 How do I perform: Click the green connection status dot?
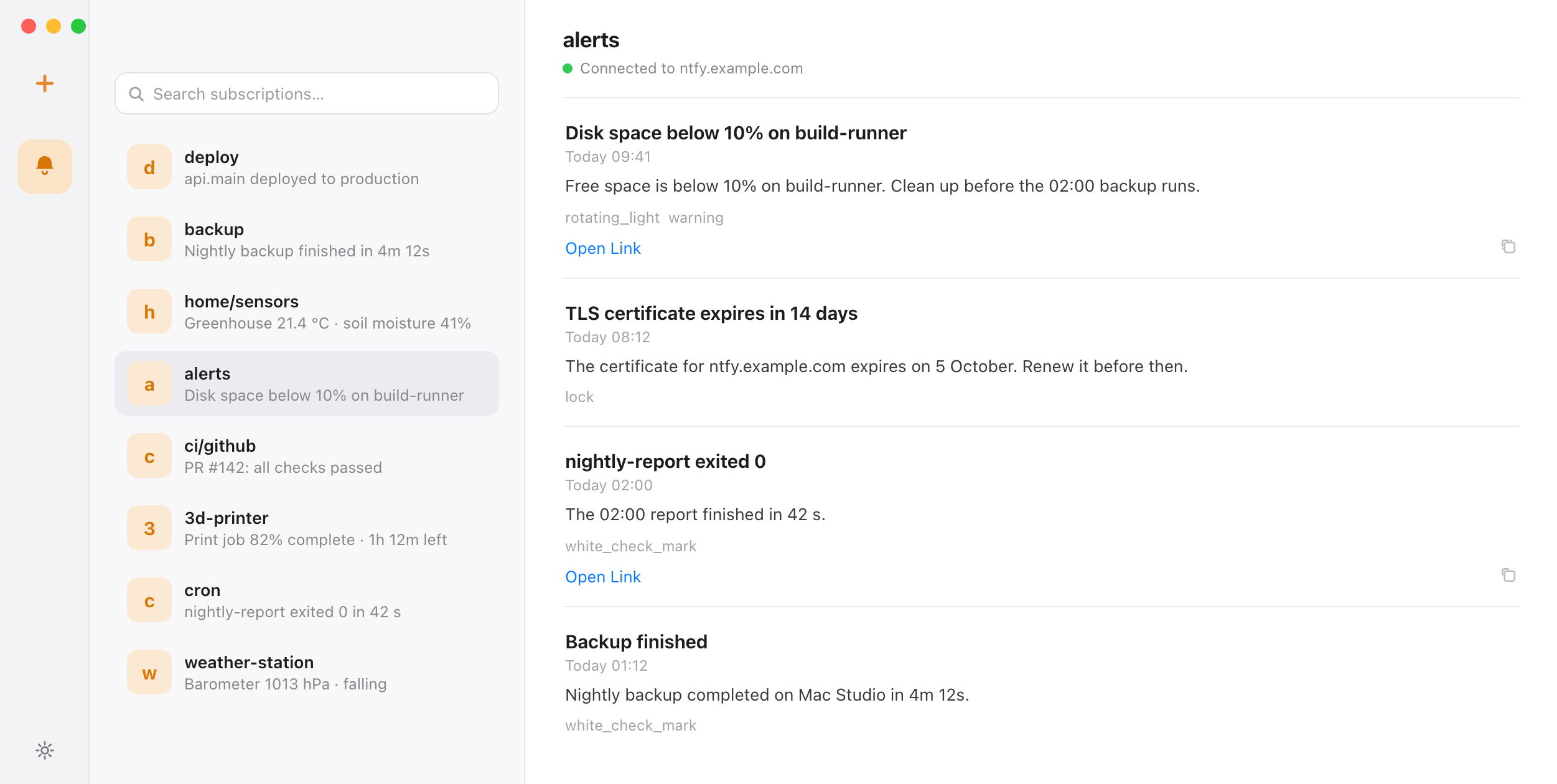click(x=568, y=68)
